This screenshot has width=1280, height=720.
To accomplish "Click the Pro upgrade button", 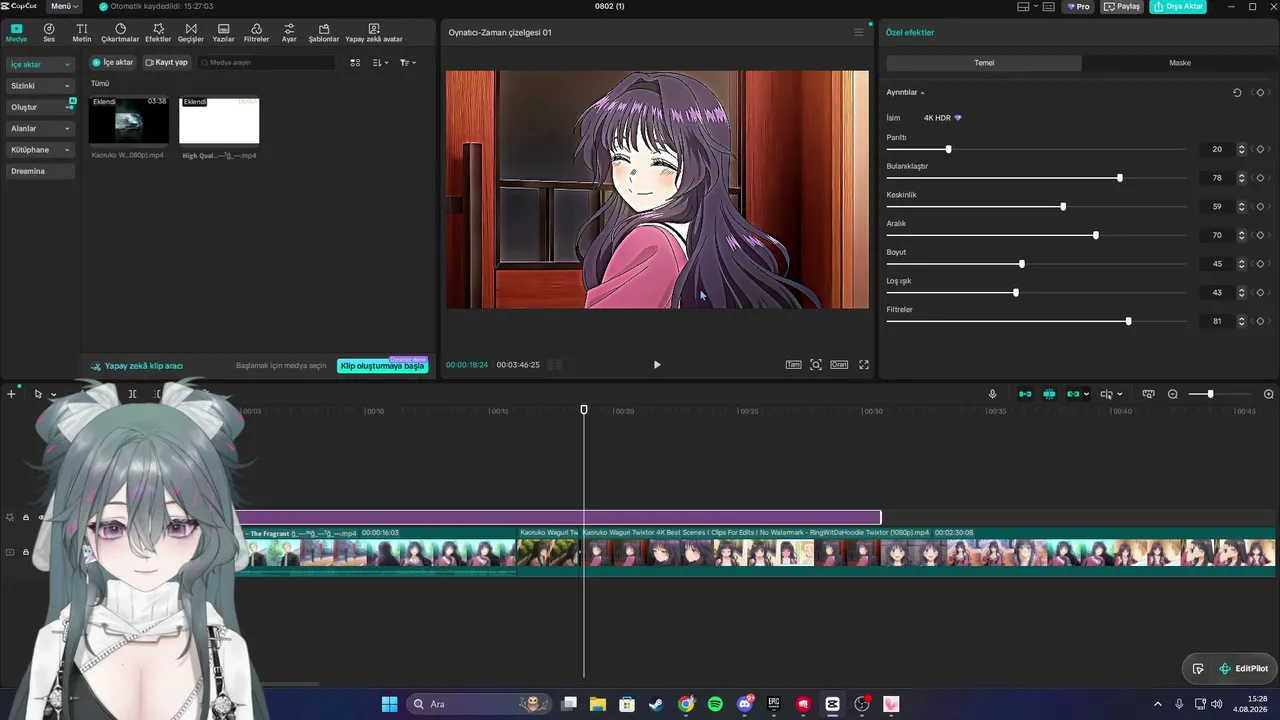I will [1078, 6].
